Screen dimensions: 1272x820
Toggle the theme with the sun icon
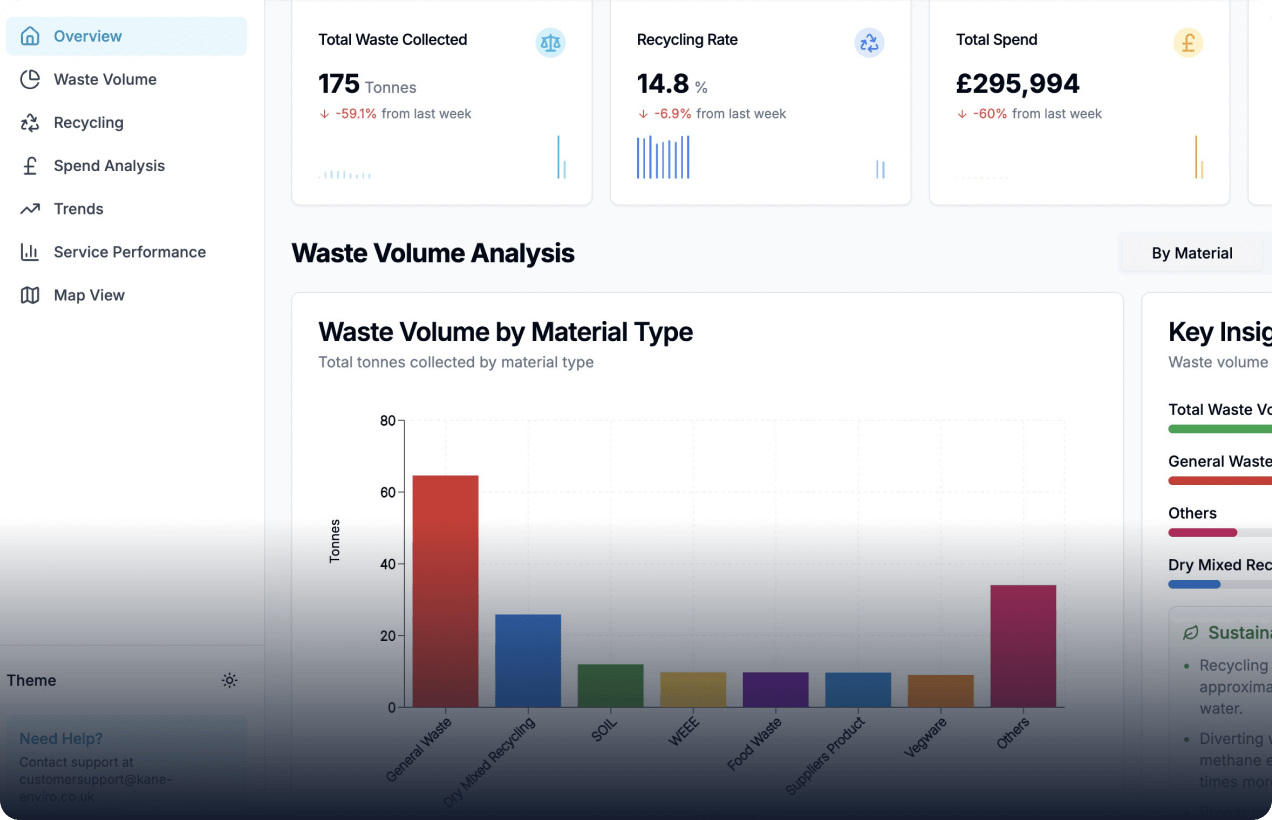[x=230, y=680]
